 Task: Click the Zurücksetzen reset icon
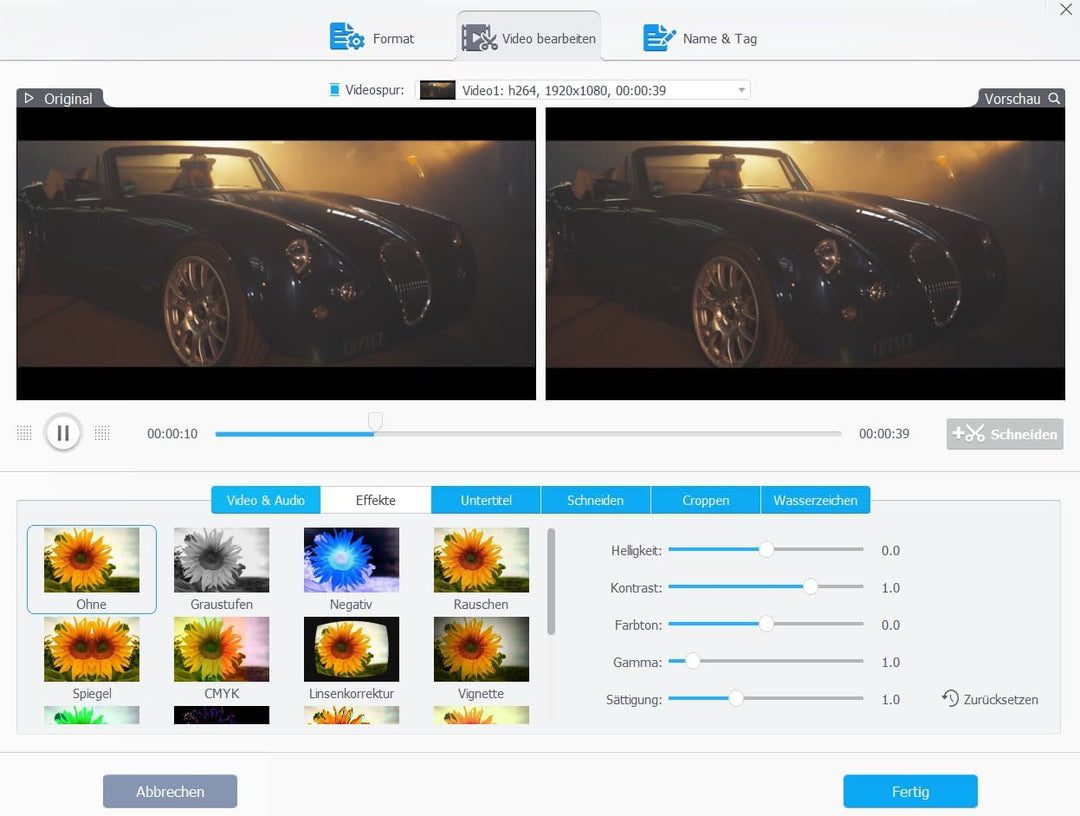click(x=950, y=698)
